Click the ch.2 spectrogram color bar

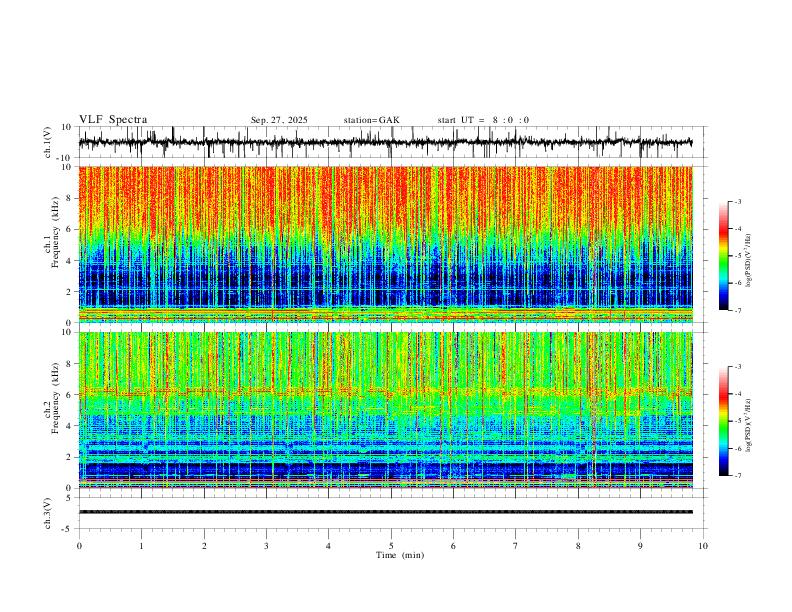[x=724, y=421]
